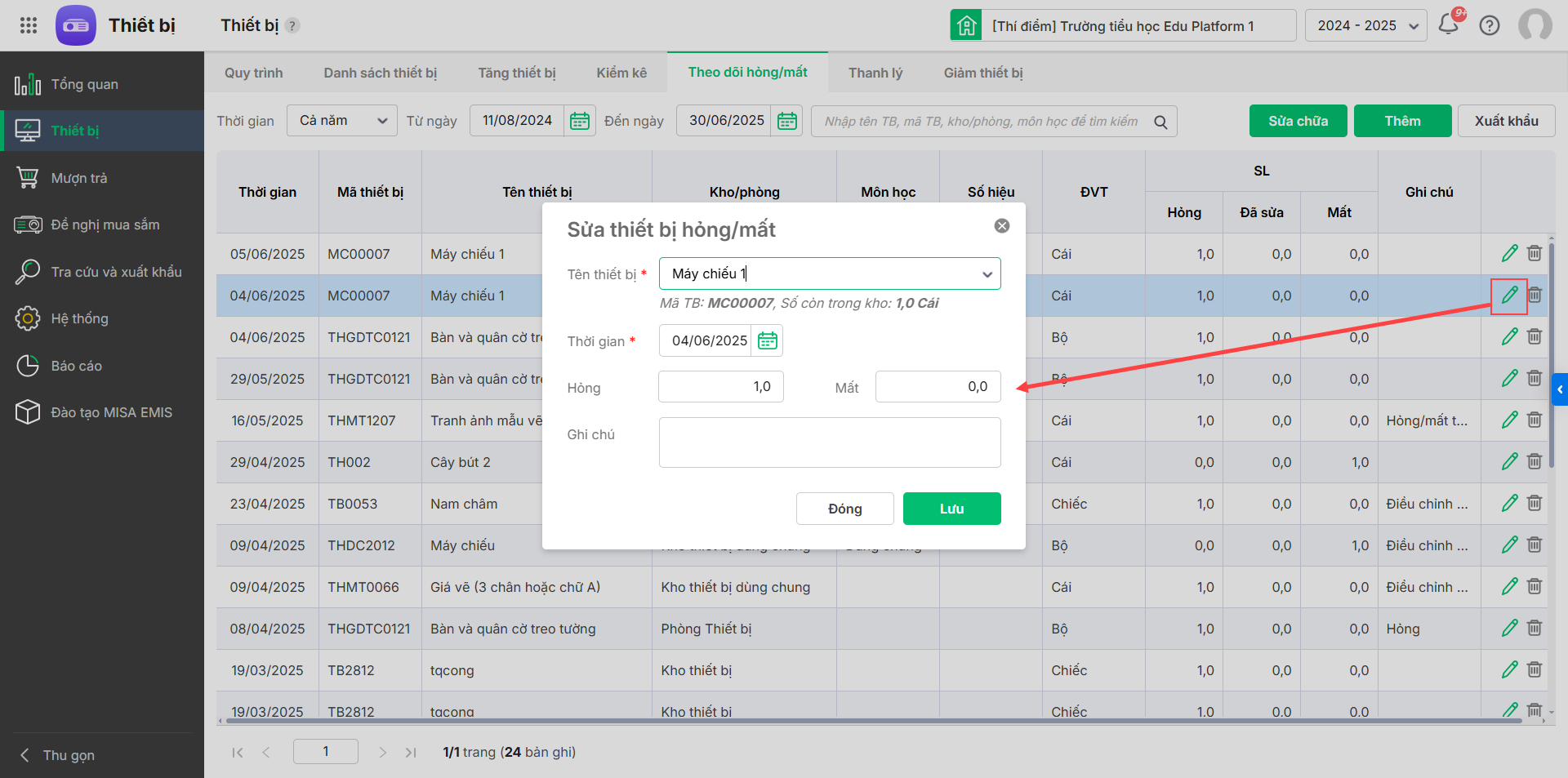1568x778 pixels.
Task: Close the Sửa thiết bị hỏng/mất dialog
Action: pyautogui.click(x=1002, y=226)
